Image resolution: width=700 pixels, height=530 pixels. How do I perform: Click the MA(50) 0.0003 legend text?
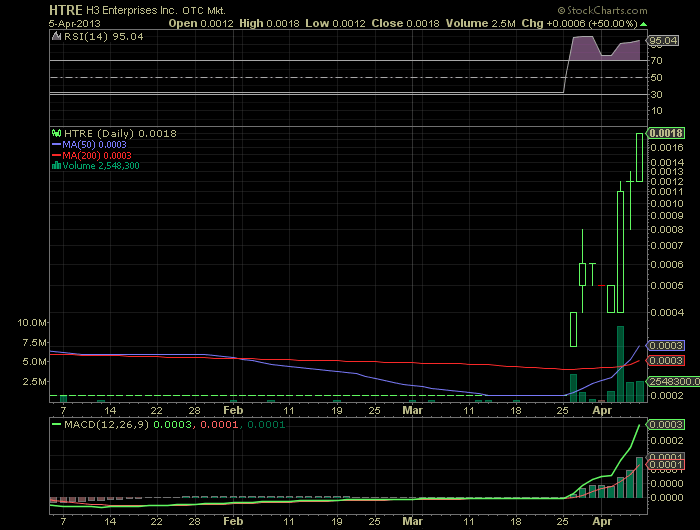[x=94, y=144]
